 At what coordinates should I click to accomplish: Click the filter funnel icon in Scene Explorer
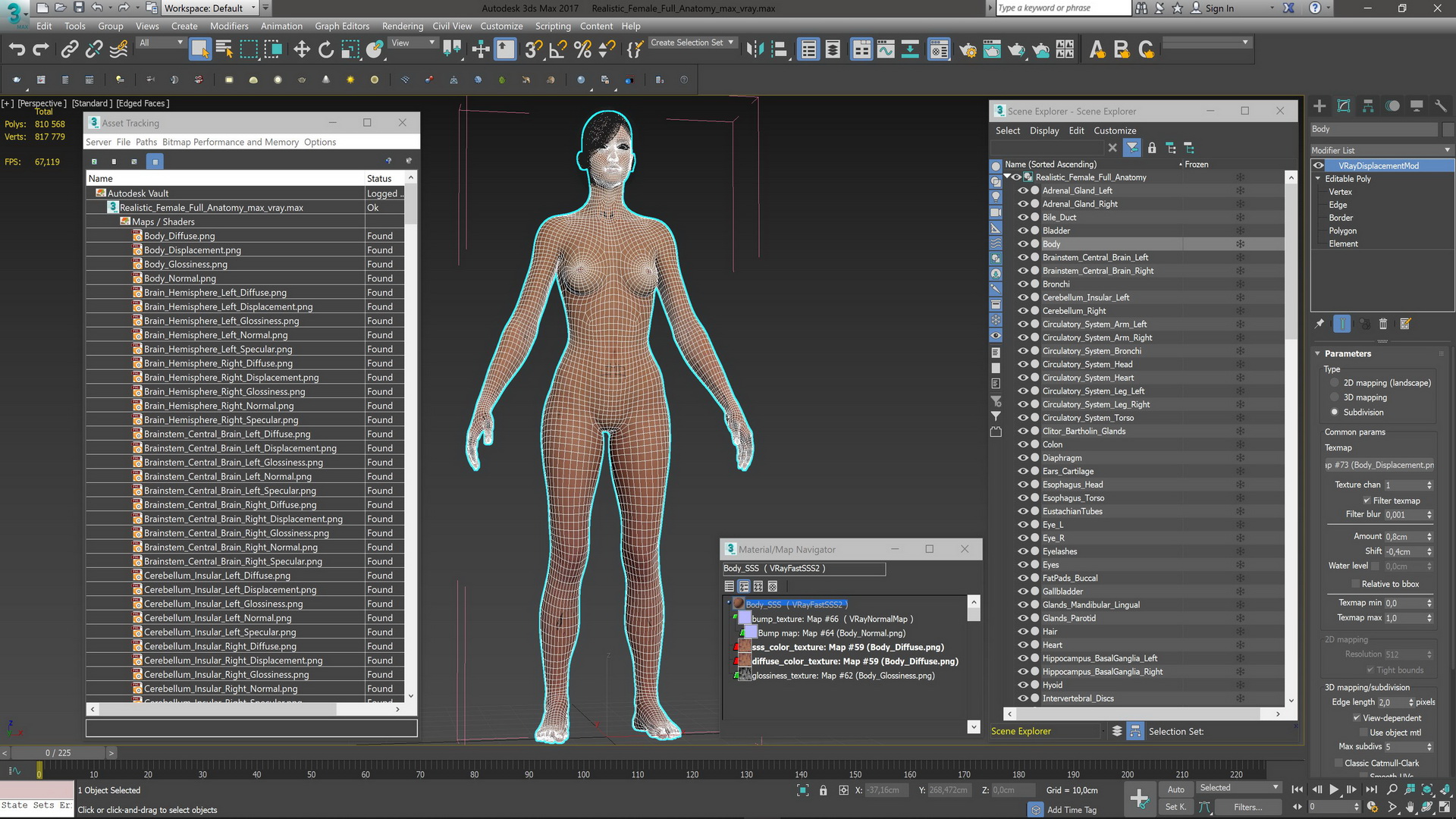click(1132, 148)
